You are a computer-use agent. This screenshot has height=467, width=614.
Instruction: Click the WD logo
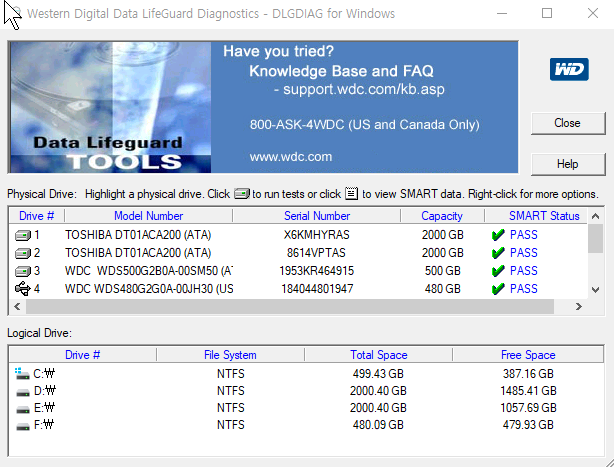[x=569, y=69]
